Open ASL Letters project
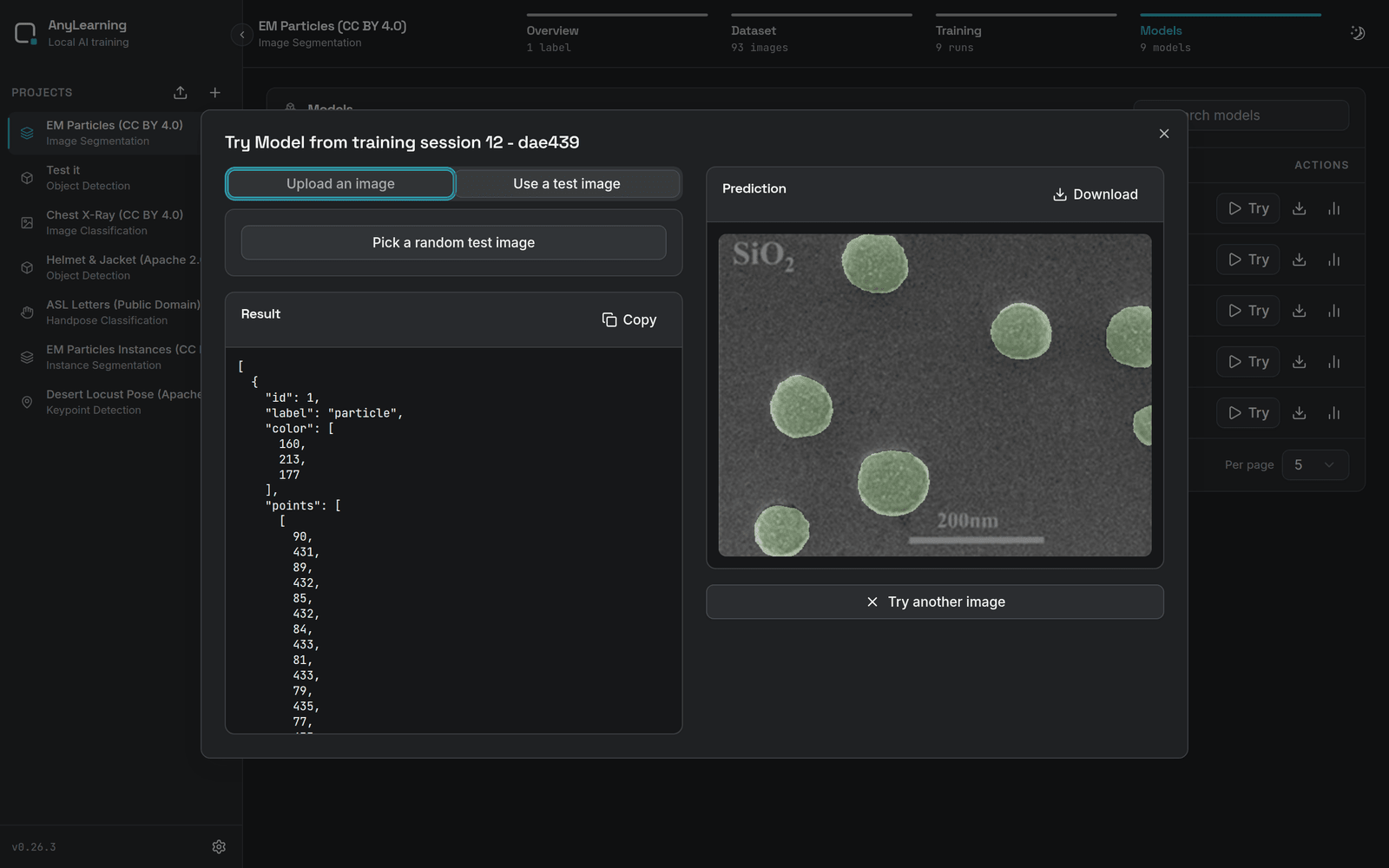 105,312
